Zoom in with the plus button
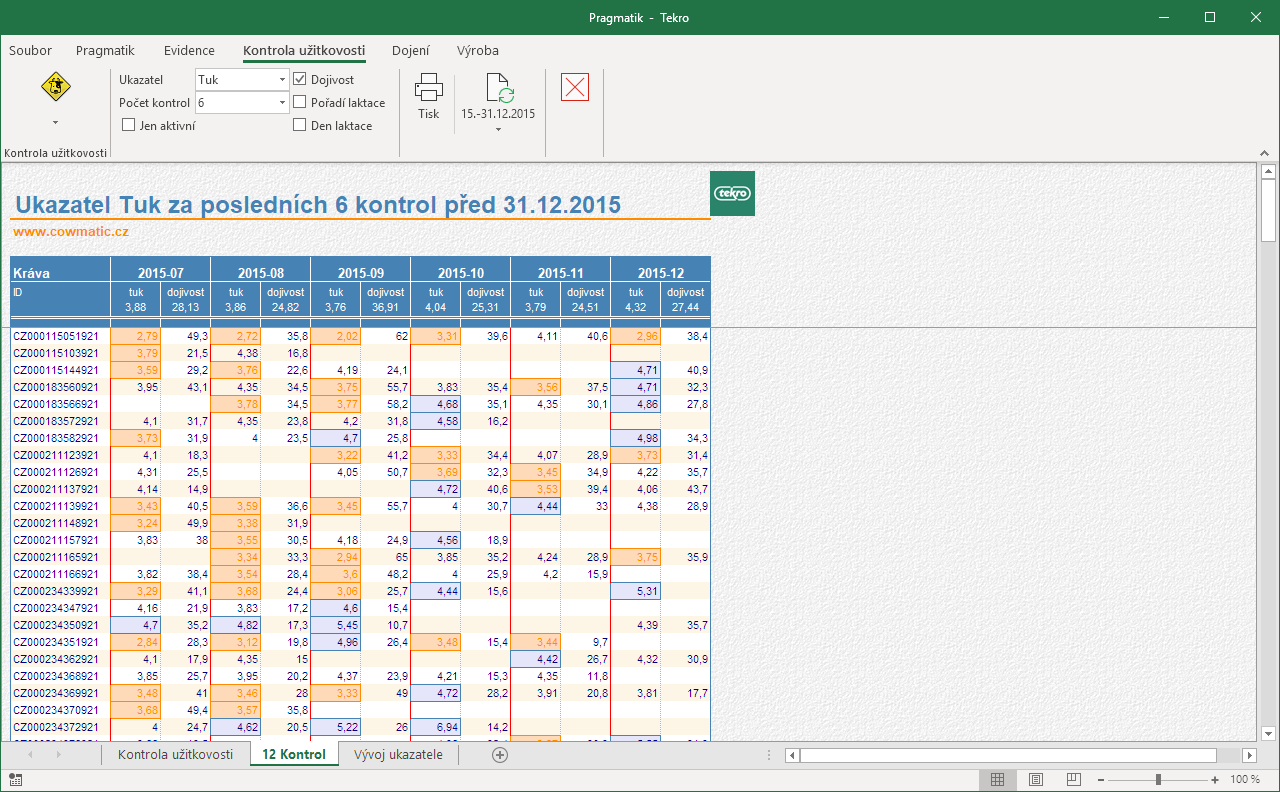Viewport: 1280px width, 792px height. [1215, 779]
